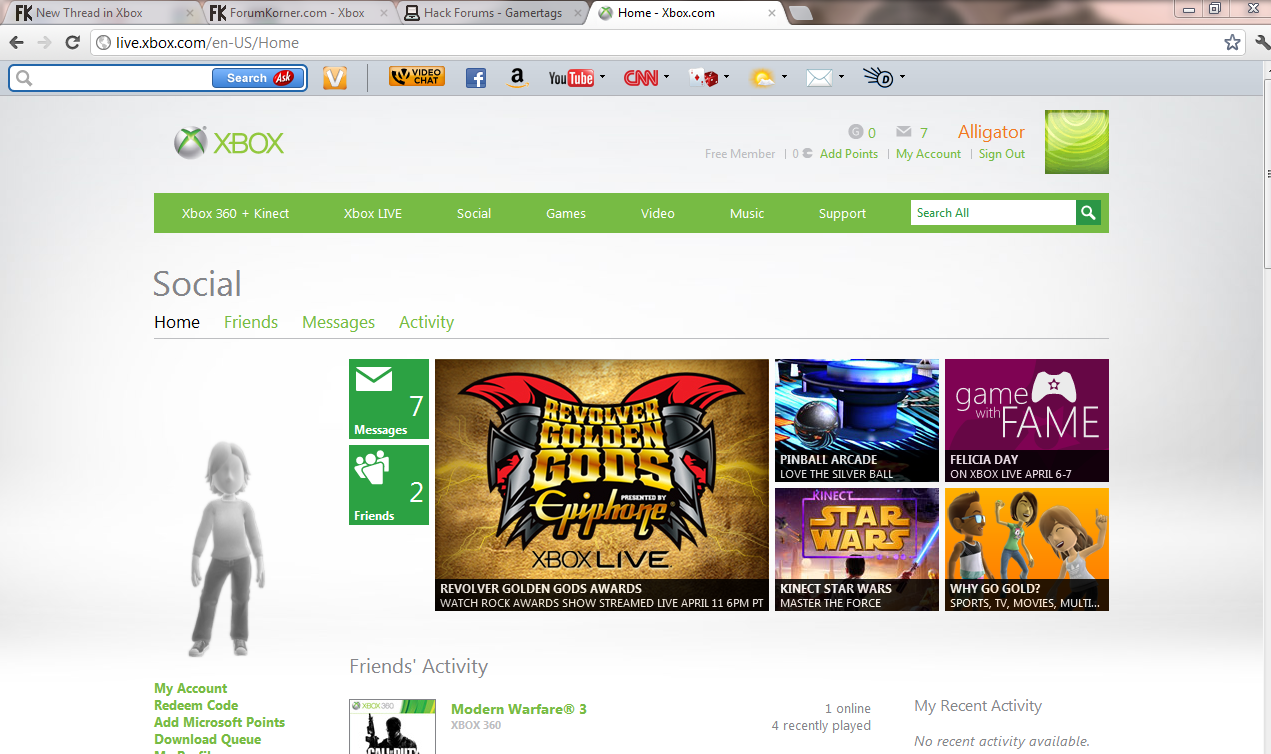Viewport: 1271px width, 754px height.
Task: Open the Add Microsoft Points sidebar link
Action: point(220,722)
